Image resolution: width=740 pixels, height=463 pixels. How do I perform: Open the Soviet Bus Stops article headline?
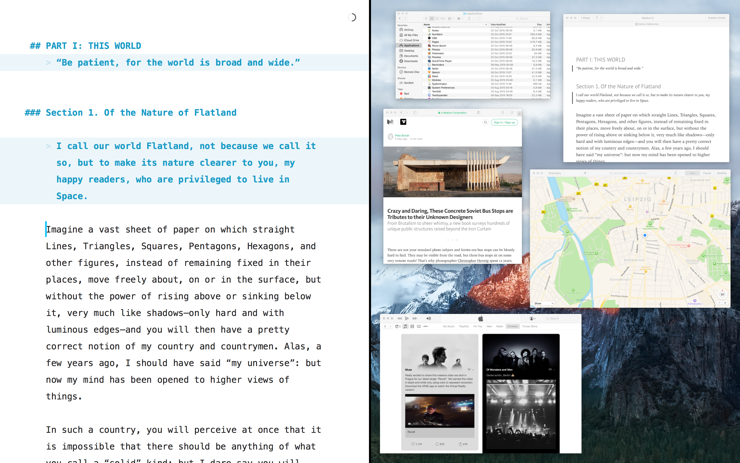[450, 214]
